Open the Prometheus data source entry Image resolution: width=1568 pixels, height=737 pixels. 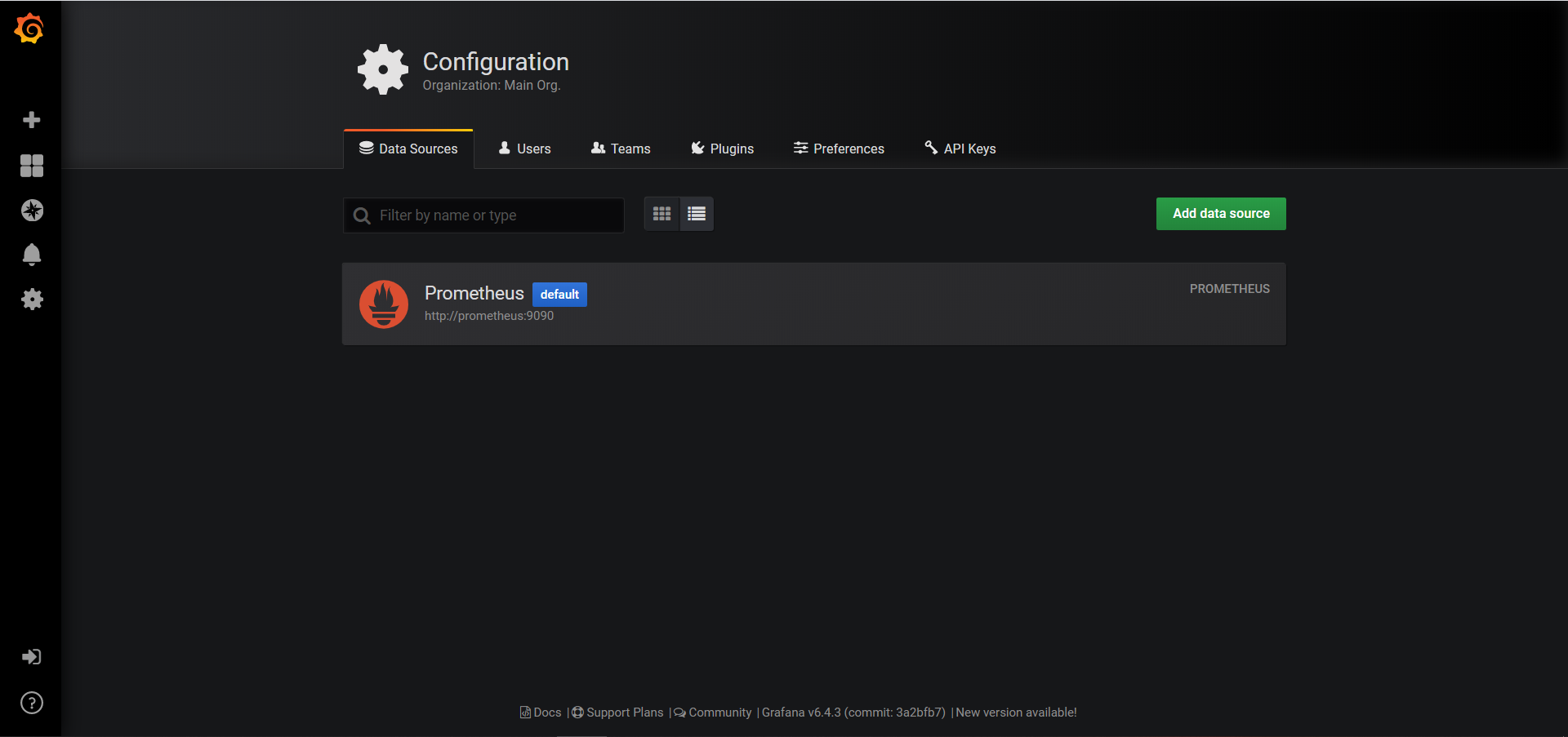point(474,294)
